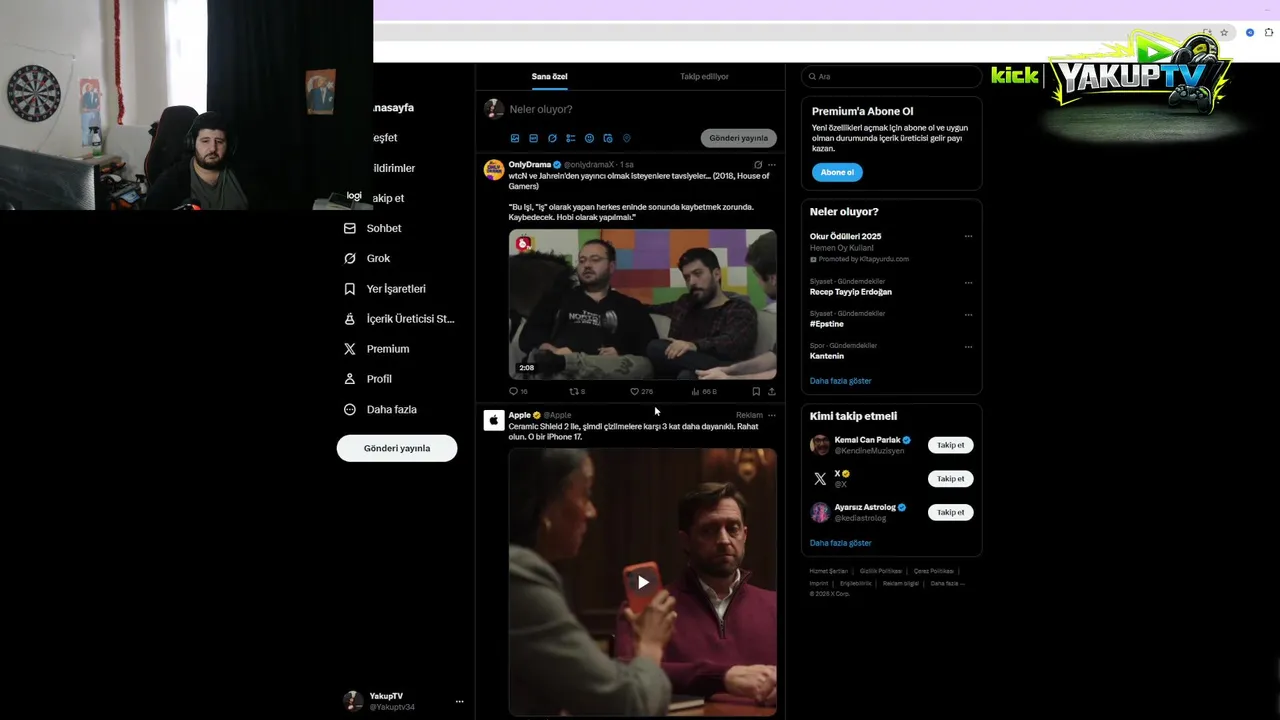
Task: Open Sohbet messages in sidebar
Action: click(373, 228)
